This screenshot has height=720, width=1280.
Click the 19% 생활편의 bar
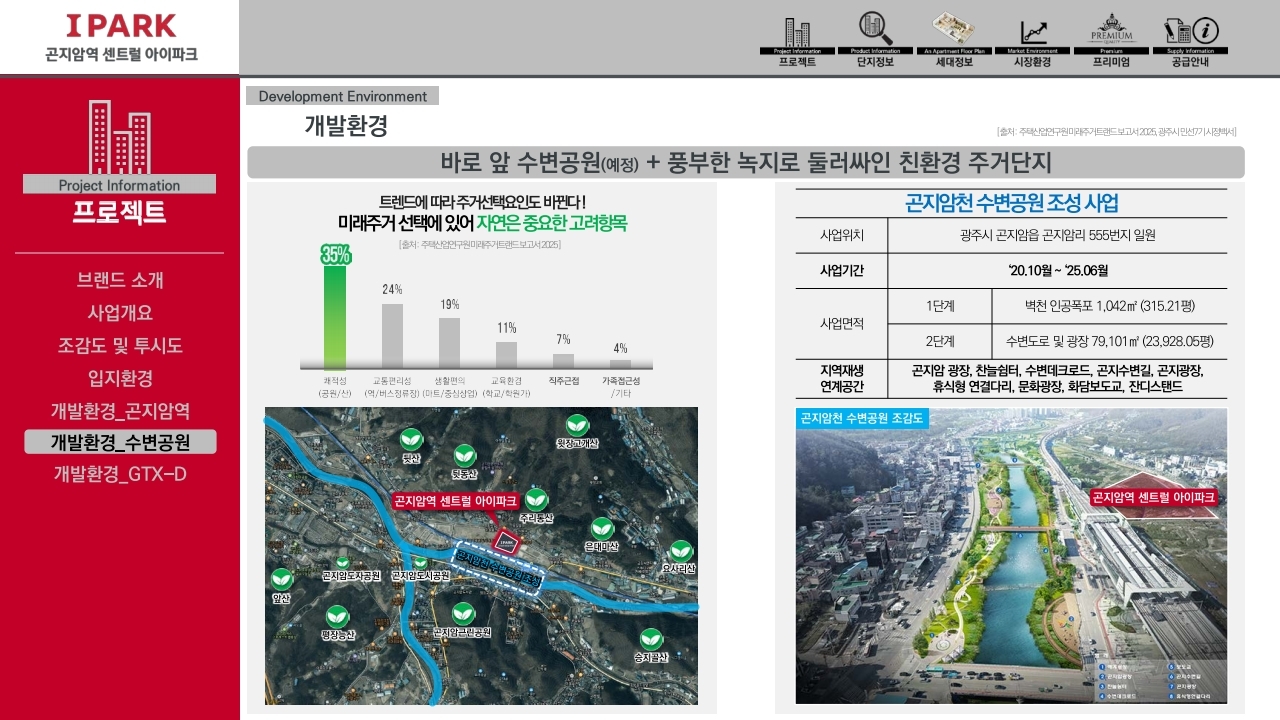click(449, 343)
